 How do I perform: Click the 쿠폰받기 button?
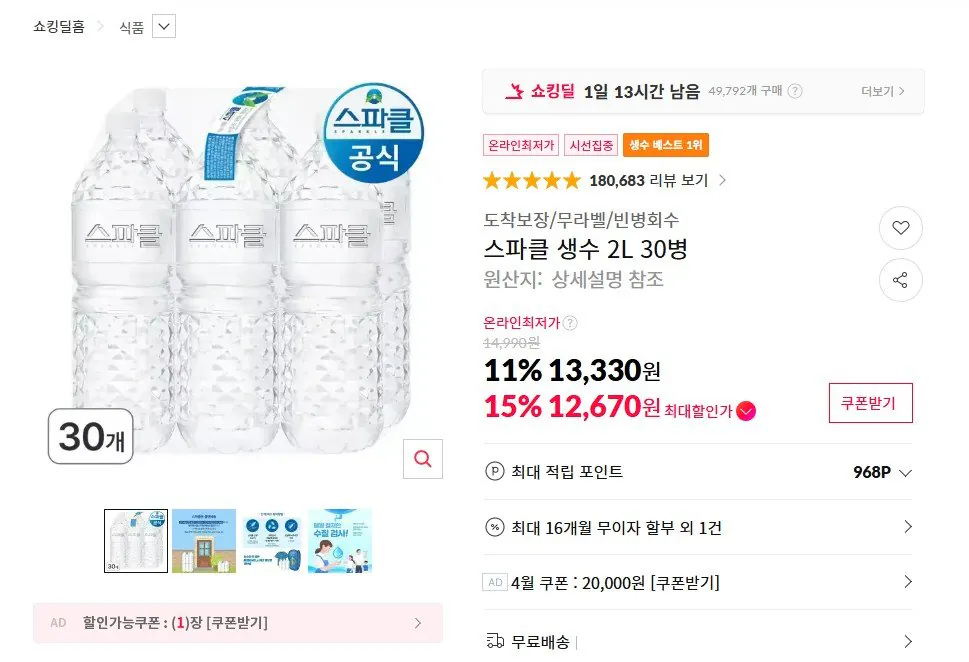870,403
